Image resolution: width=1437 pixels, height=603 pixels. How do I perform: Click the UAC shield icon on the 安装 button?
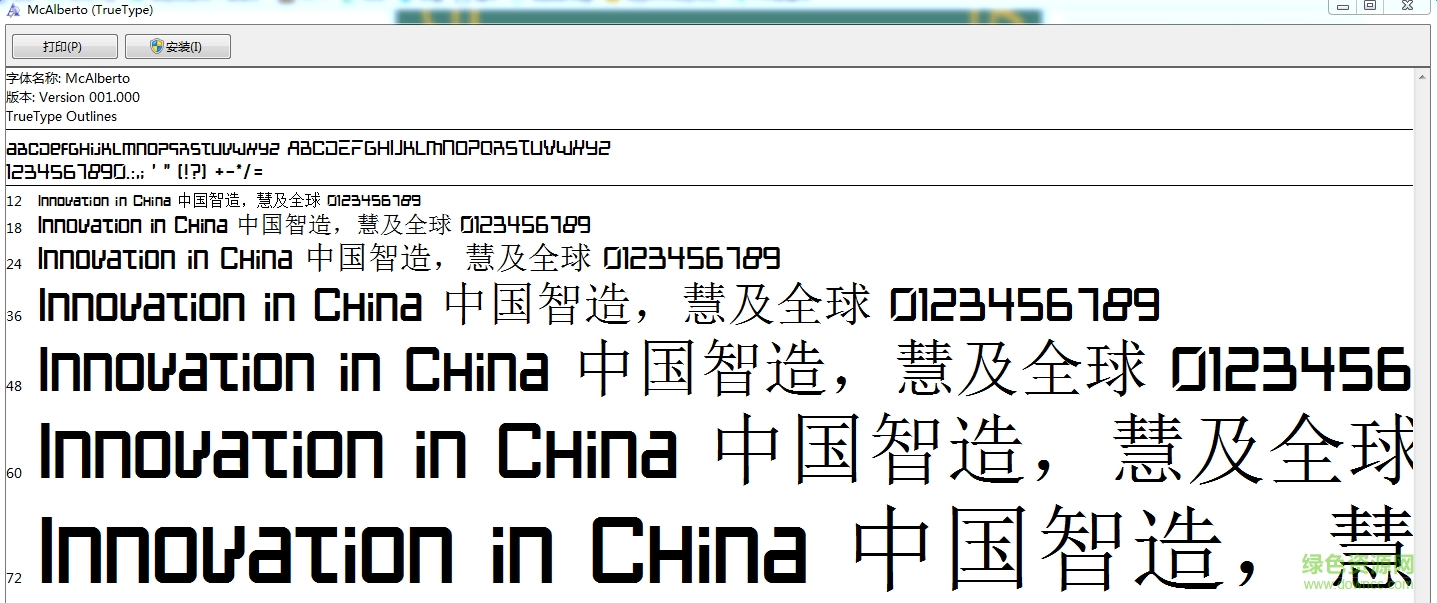(x=156, y=46)
